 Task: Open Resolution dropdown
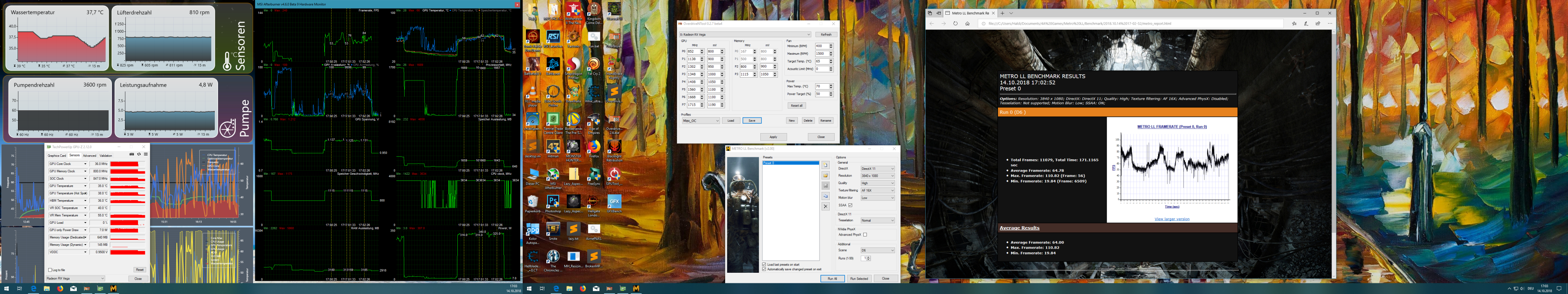877,176
